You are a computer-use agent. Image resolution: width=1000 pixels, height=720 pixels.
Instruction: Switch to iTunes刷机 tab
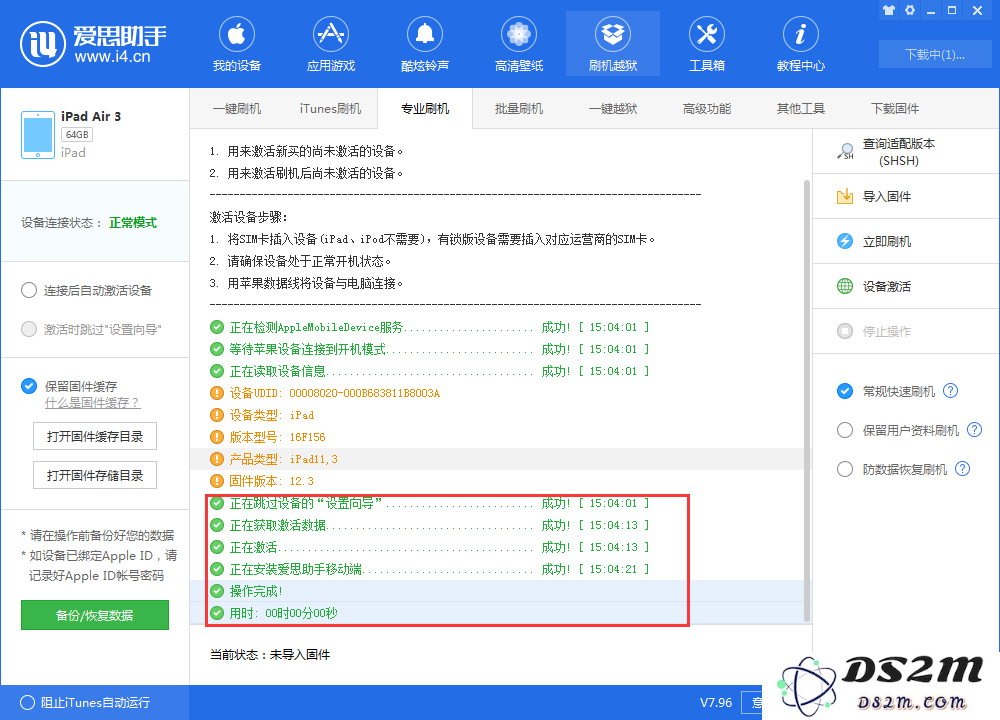[330, 108]
